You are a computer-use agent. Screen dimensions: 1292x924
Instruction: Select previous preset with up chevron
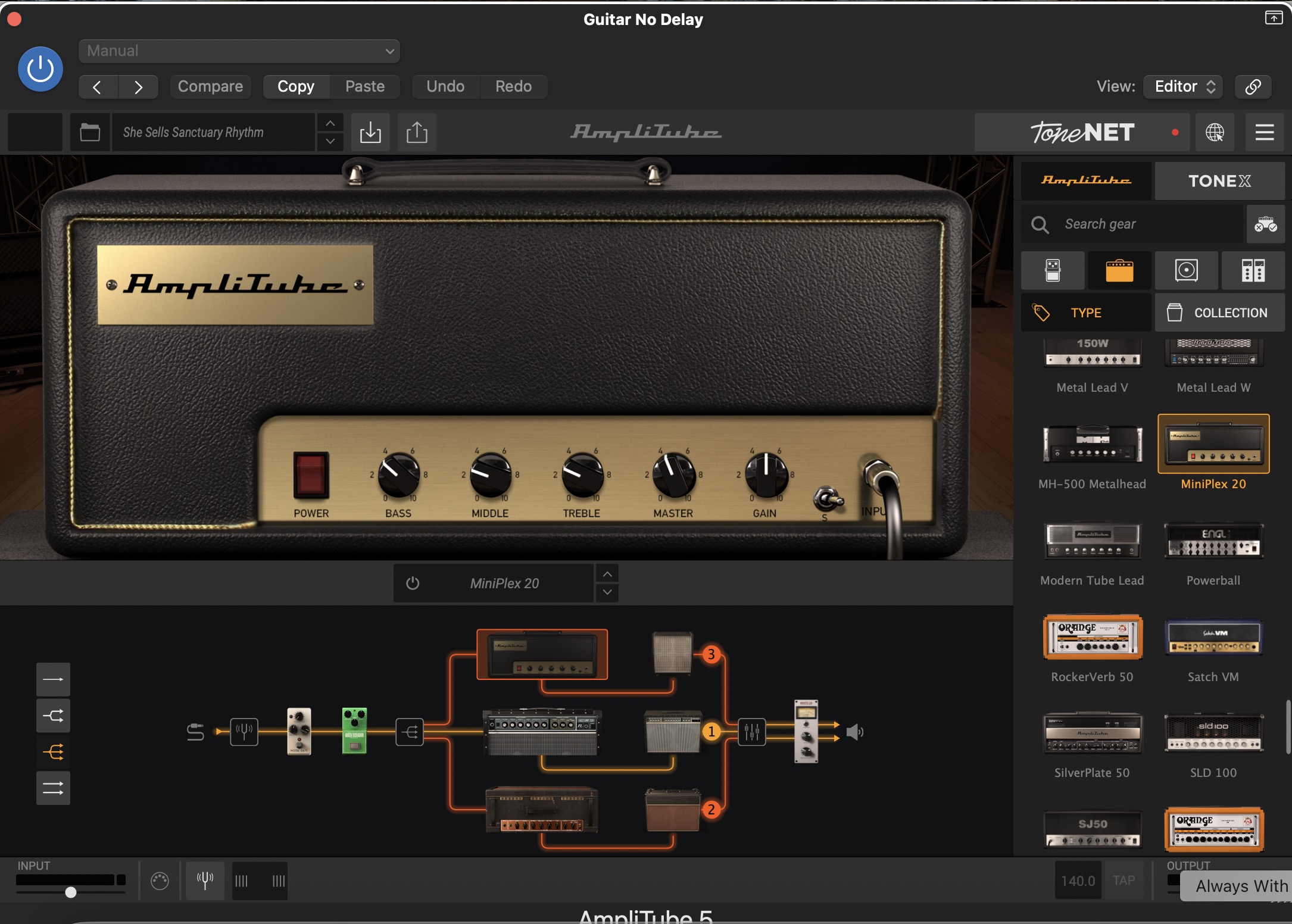(x=330, y=123)
